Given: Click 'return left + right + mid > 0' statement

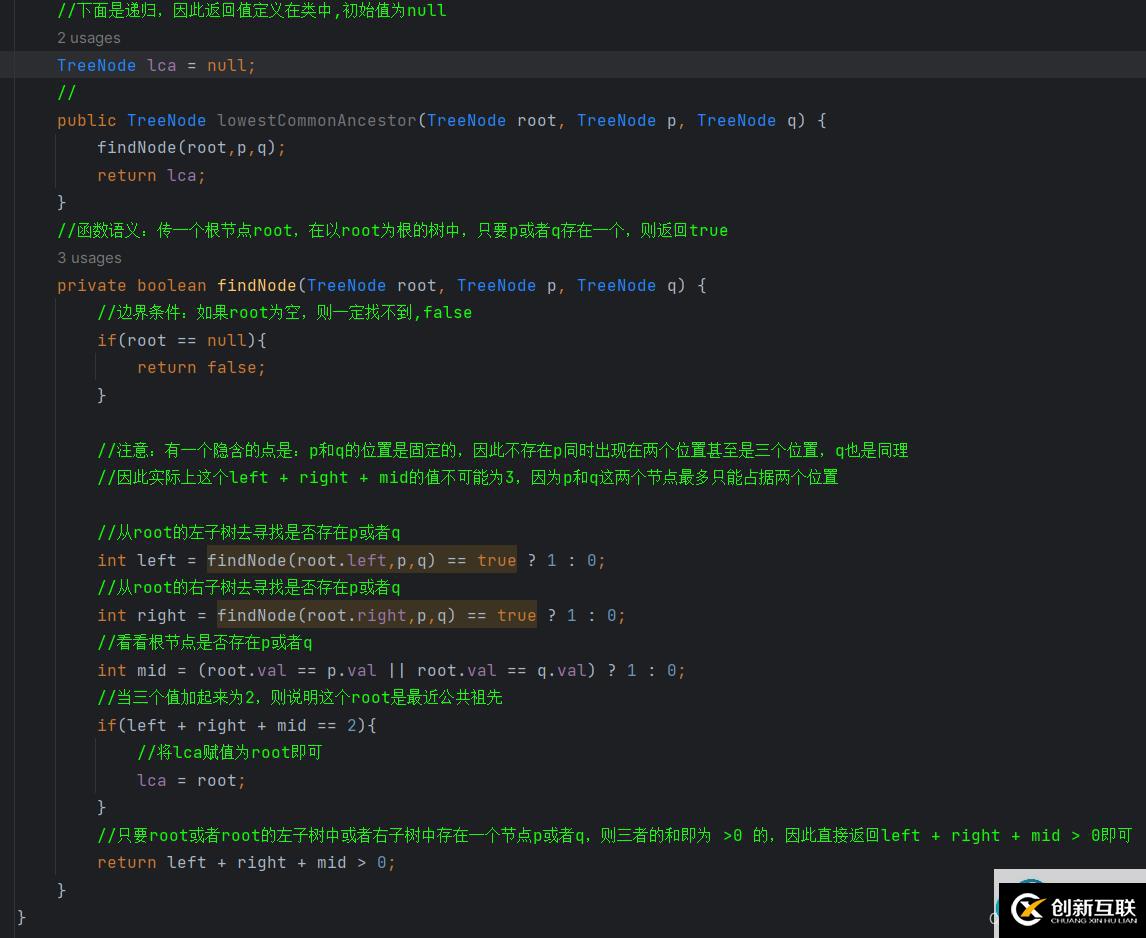Looking at the screenshot, I should tap(246, 862).
